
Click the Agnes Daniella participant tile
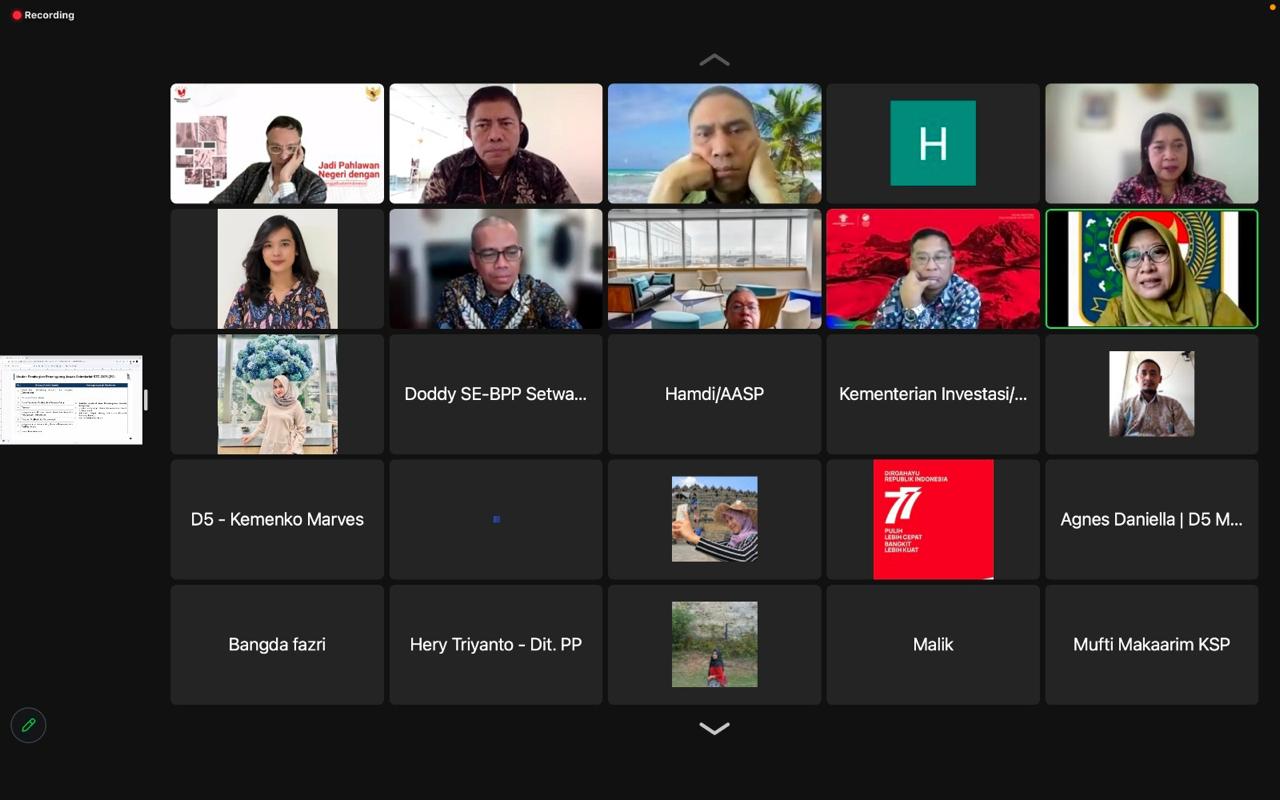(1151, 519)
